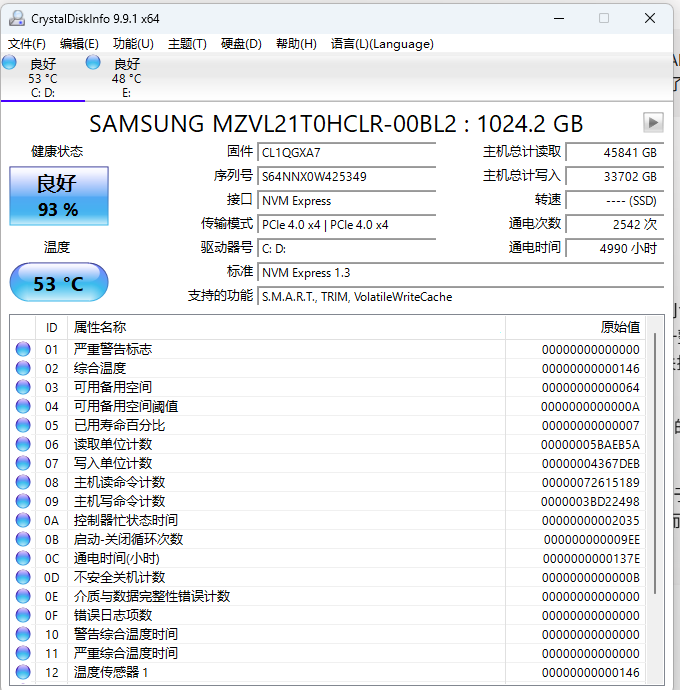Click status orb of row 0B 启动-关闭循环次数
Image resolution: width=680 pixels, height=690 pixels.
click(x=23, y=539)
